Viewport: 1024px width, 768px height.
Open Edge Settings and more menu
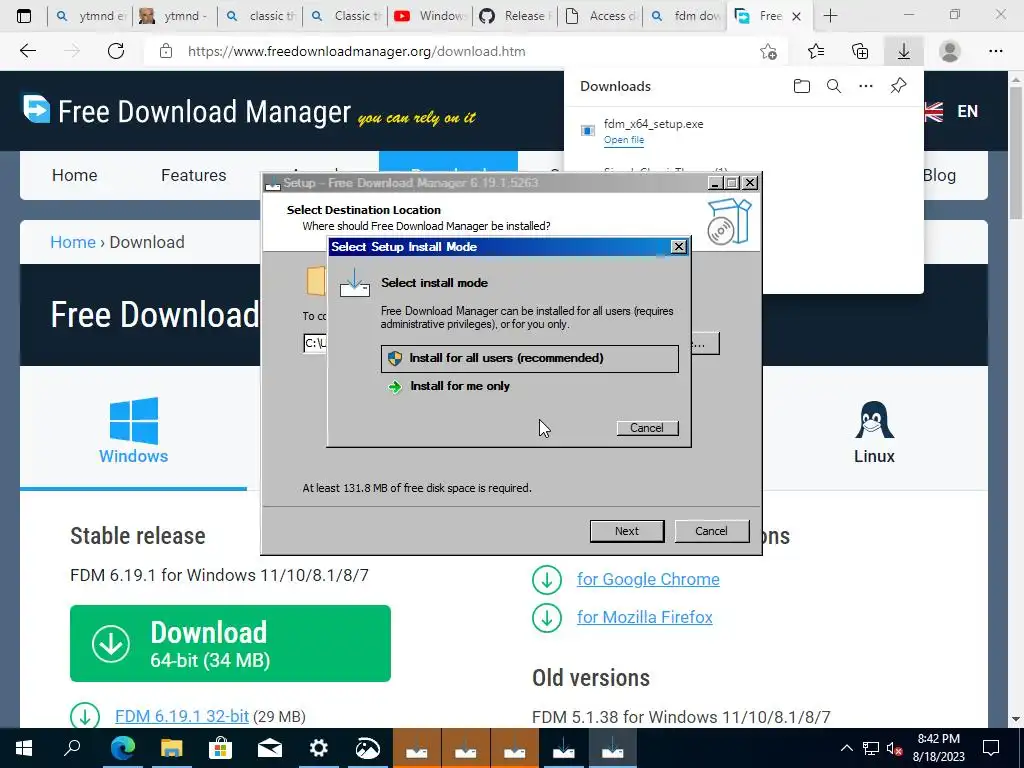996,51
